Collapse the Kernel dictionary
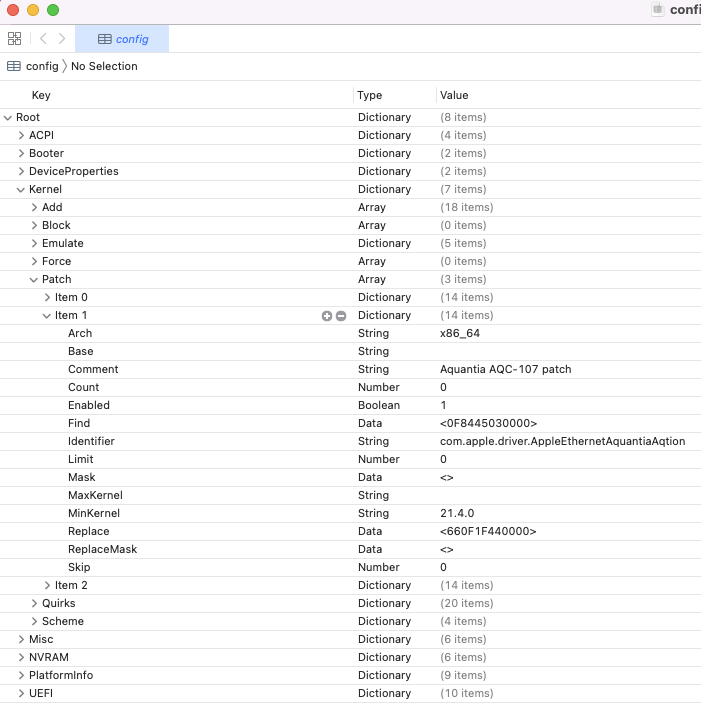 [x=21, y=190]
